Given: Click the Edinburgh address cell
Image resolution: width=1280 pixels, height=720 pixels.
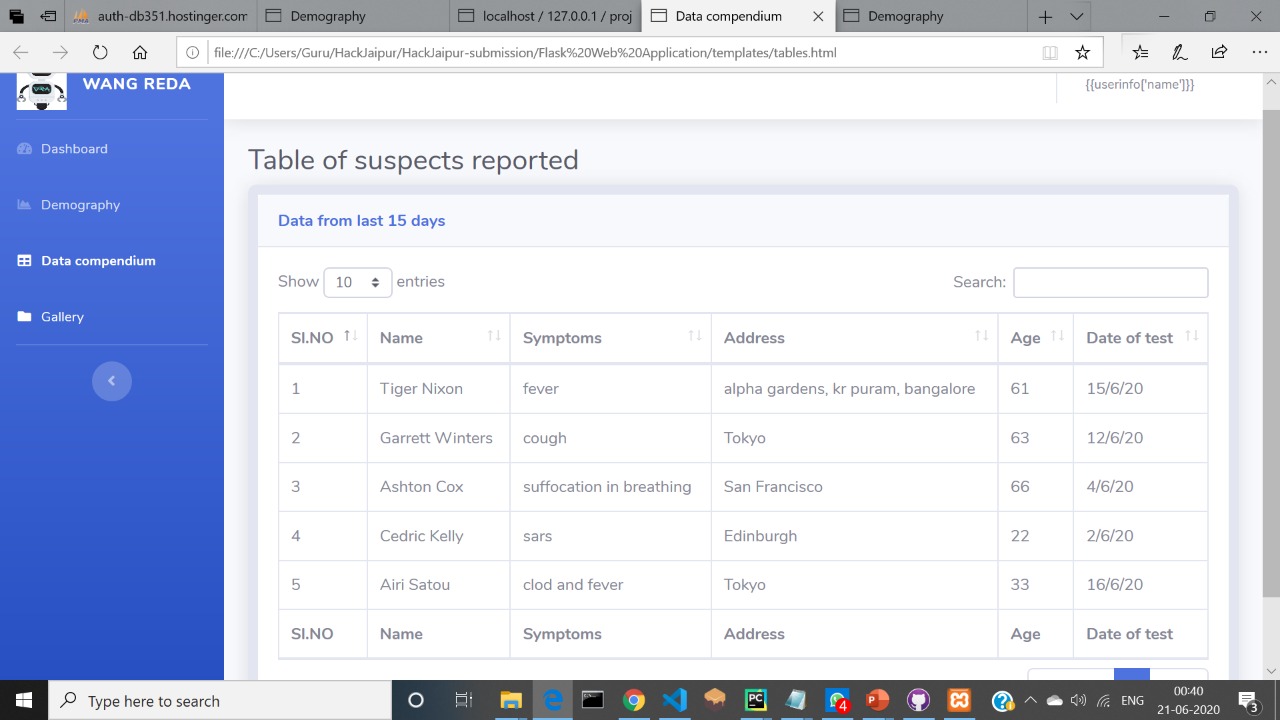Looking at the screenshot, I should tap(855, 536).
